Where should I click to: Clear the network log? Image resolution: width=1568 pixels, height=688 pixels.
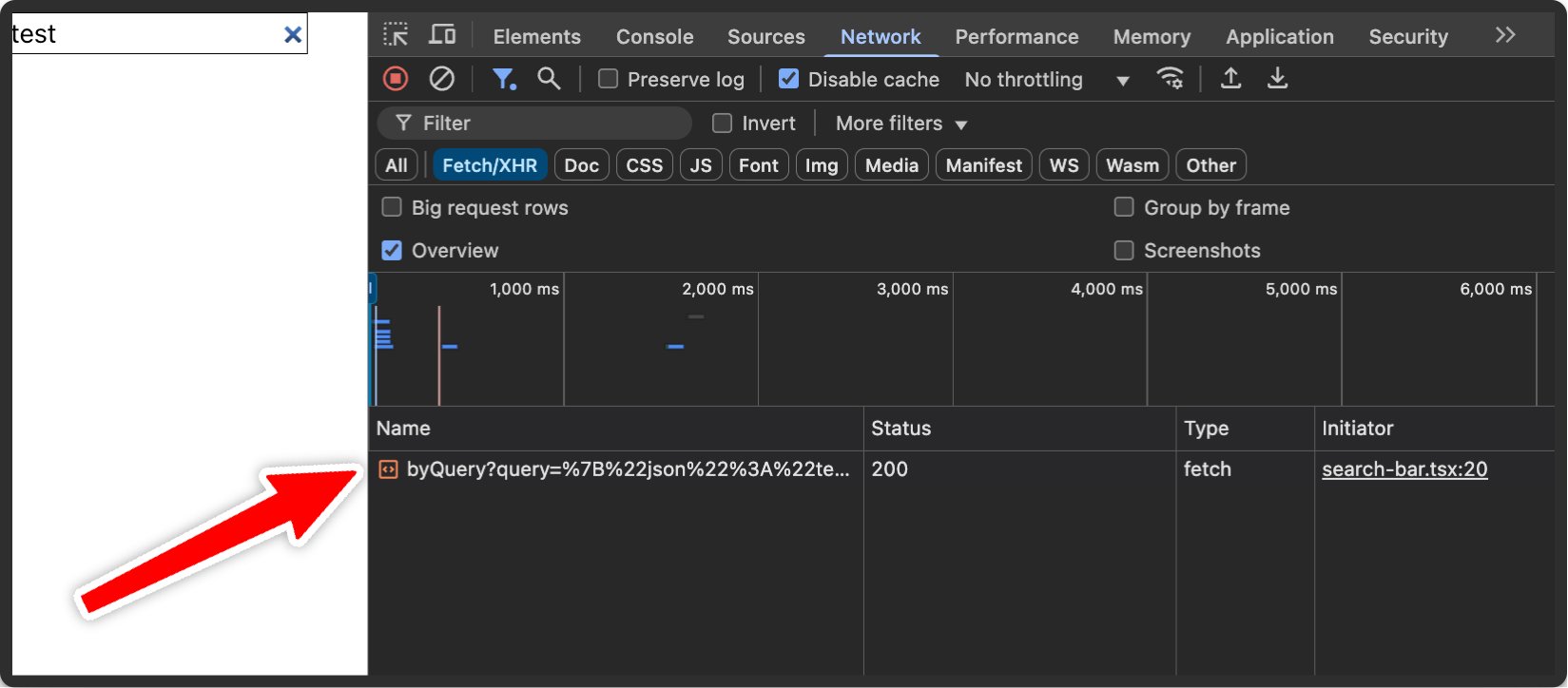(x=441, y=79)
